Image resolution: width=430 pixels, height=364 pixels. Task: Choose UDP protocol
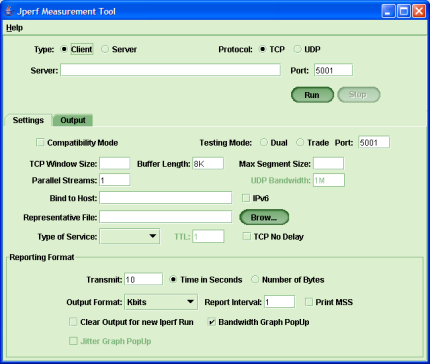coord(297,49)
